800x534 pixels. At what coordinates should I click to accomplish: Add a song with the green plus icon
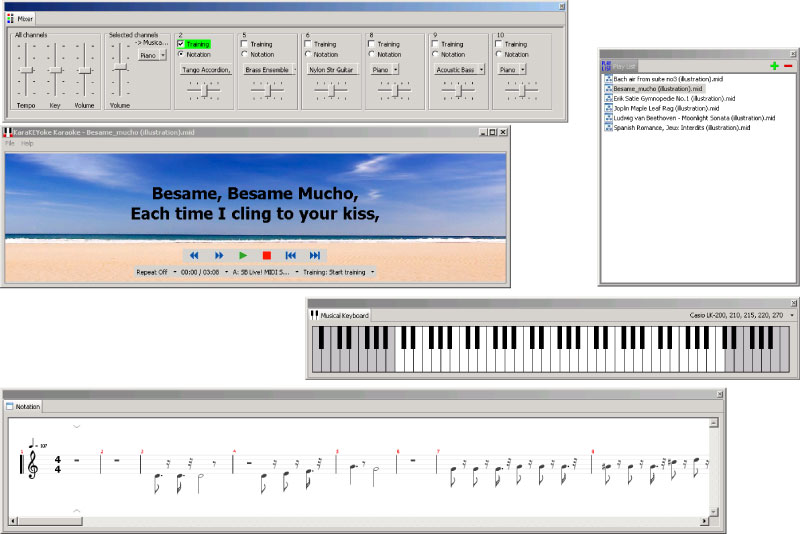pyautogui.click(x=774, y=66)
